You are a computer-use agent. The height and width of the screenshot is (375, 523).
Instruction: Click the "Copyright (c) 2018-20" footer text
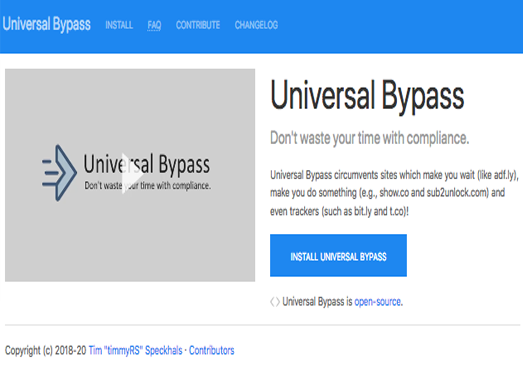[x=45, y=351]
